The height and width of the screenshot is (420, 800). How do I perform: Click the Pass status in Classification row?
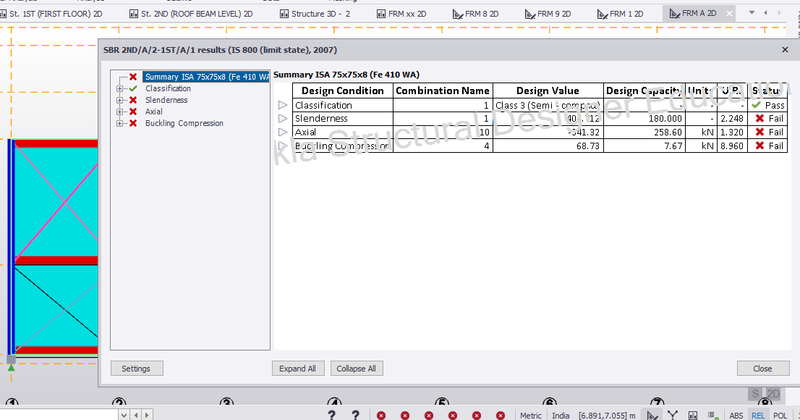[x=768, y=105]
